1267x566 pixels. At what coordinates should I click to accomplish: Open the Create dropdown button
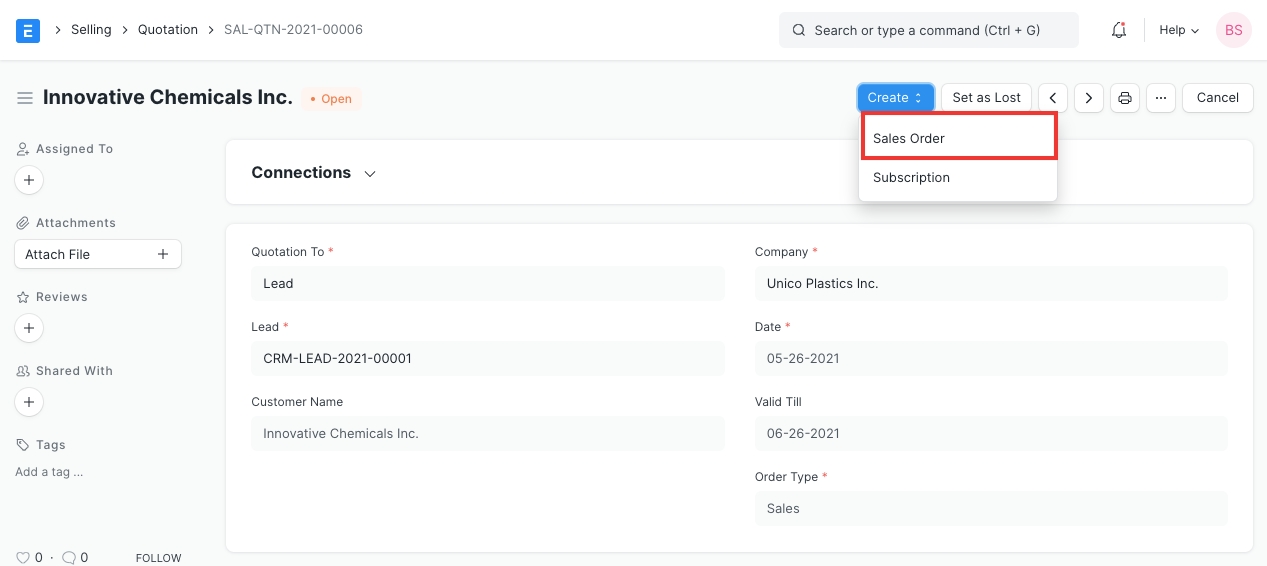[895, 98]
